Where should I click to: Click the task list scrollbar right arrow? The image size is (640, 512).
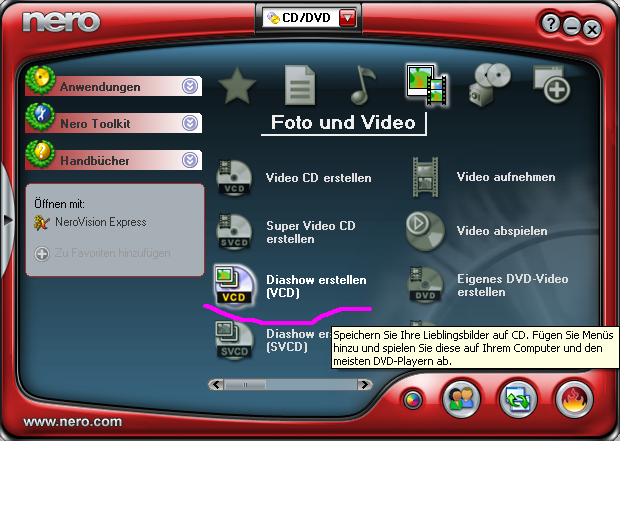click(364, 385)
